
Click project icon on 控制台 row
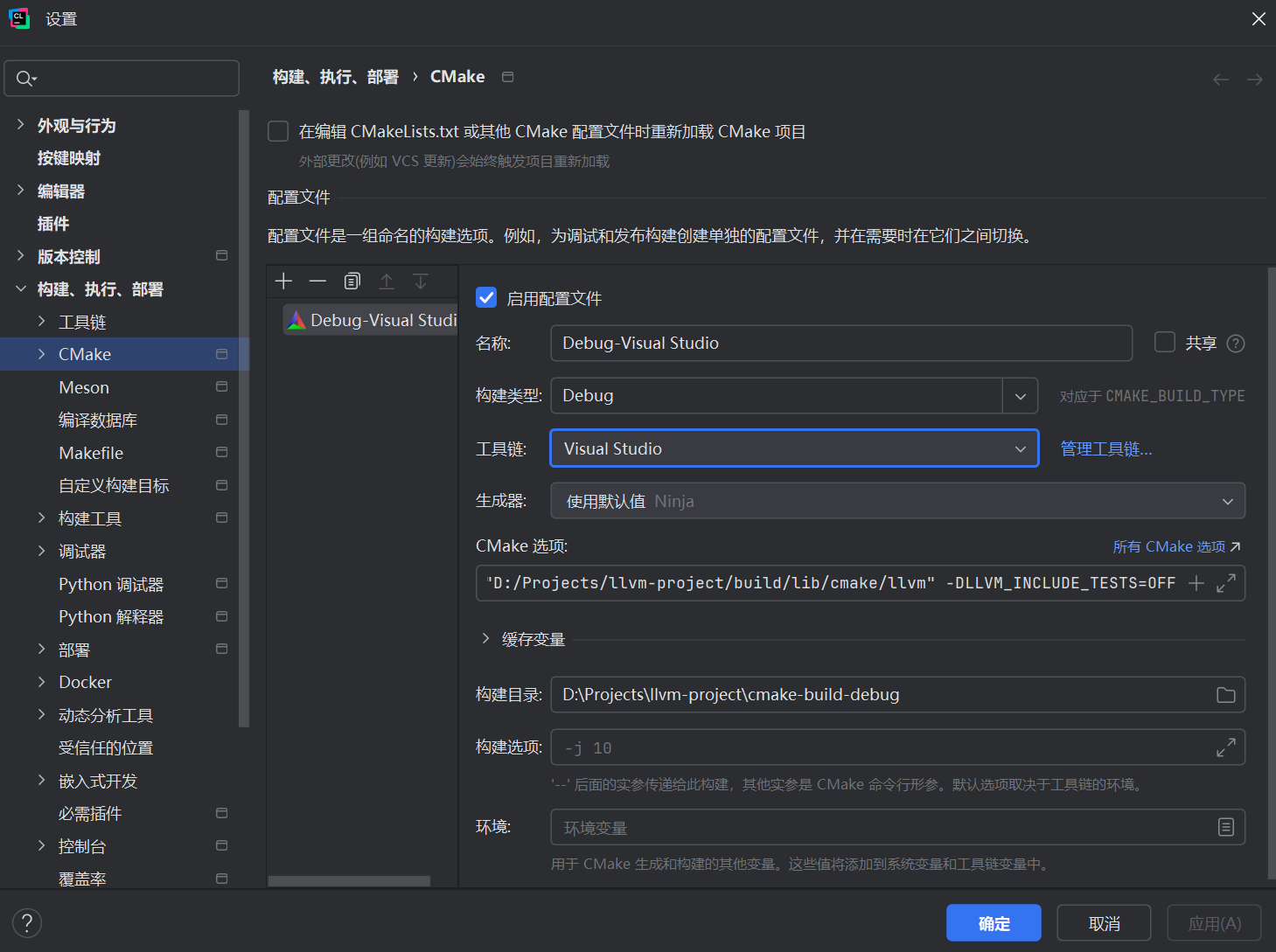click(221, 845)
